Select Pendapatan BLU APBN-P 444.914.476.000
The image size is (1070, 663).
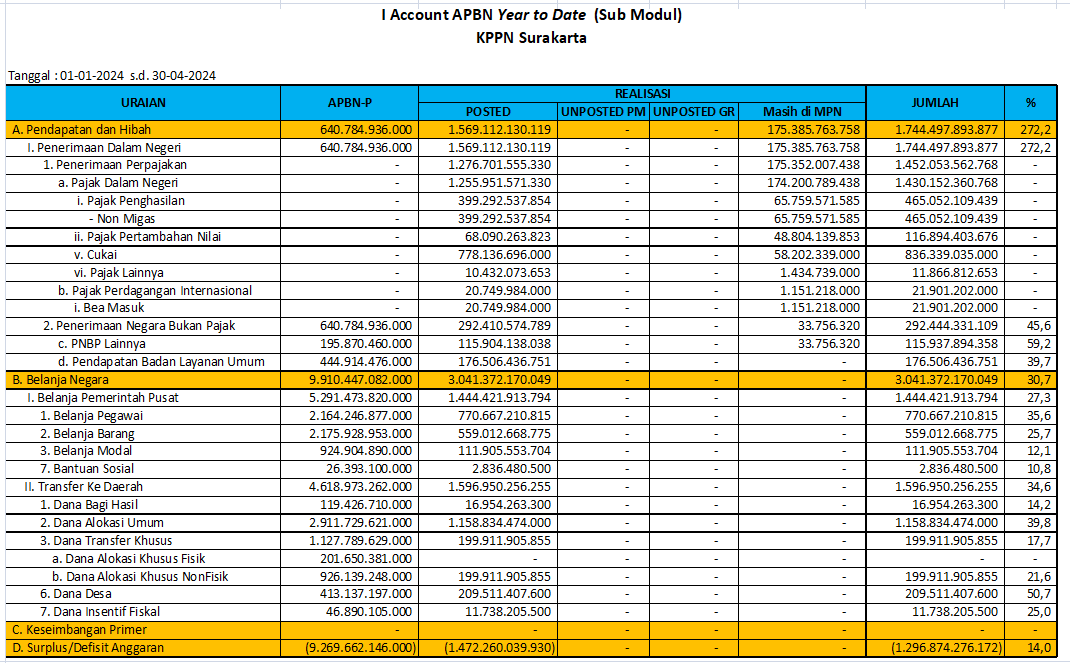coord(366,362)
